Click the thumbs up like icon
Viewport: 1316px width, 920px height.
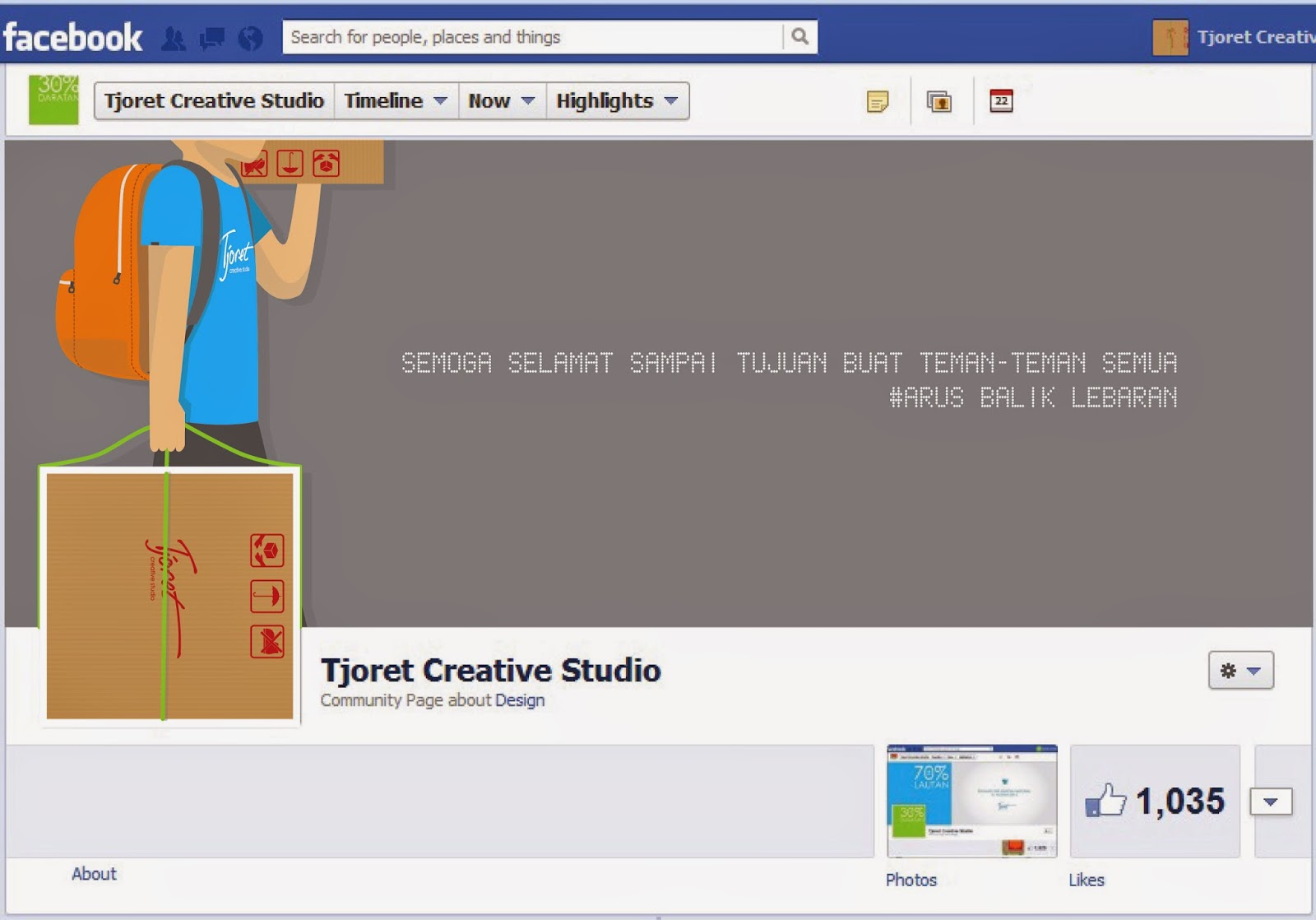point(1105,800)
